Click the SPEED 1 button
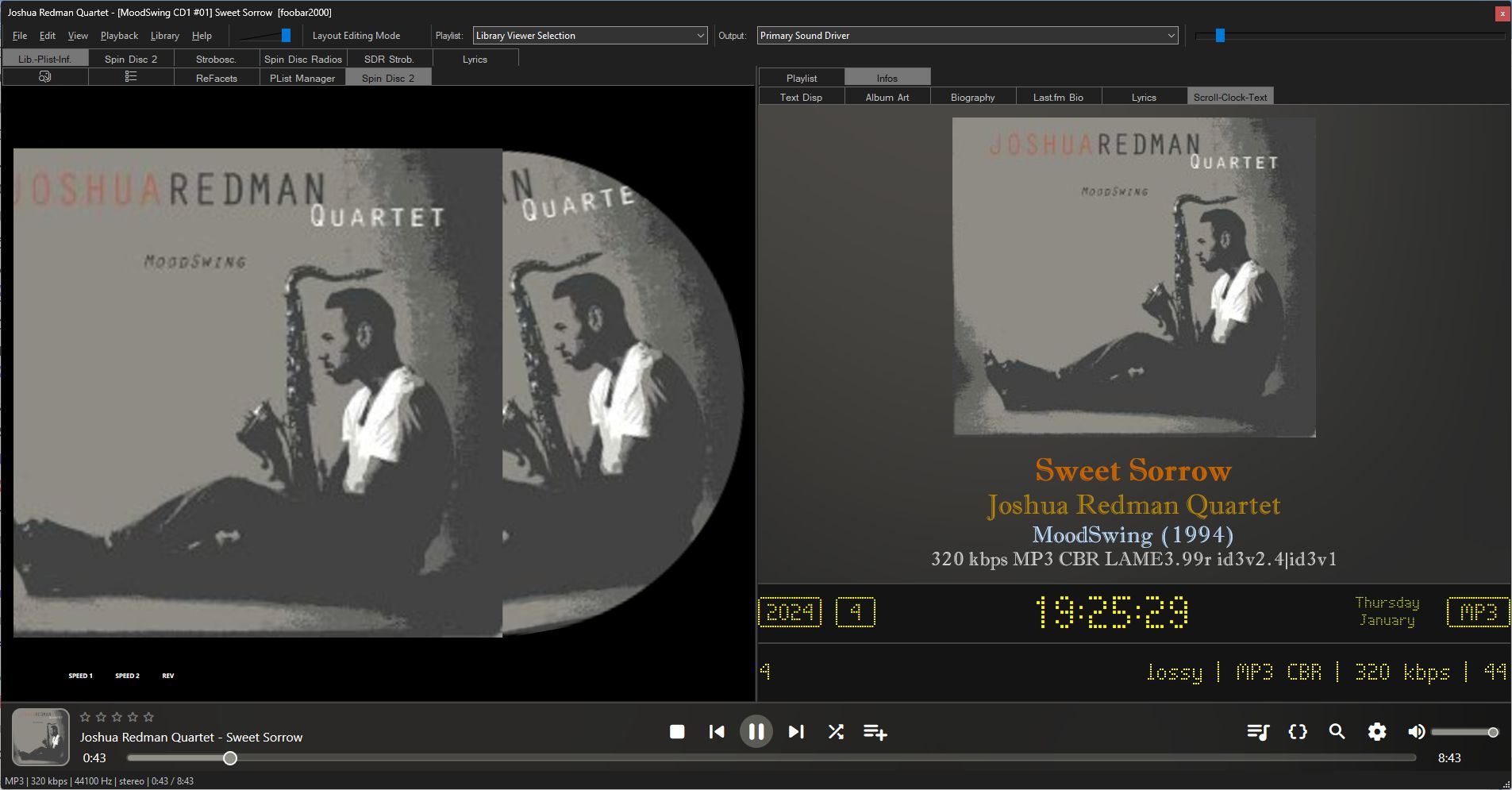 (x=80, y=676)
